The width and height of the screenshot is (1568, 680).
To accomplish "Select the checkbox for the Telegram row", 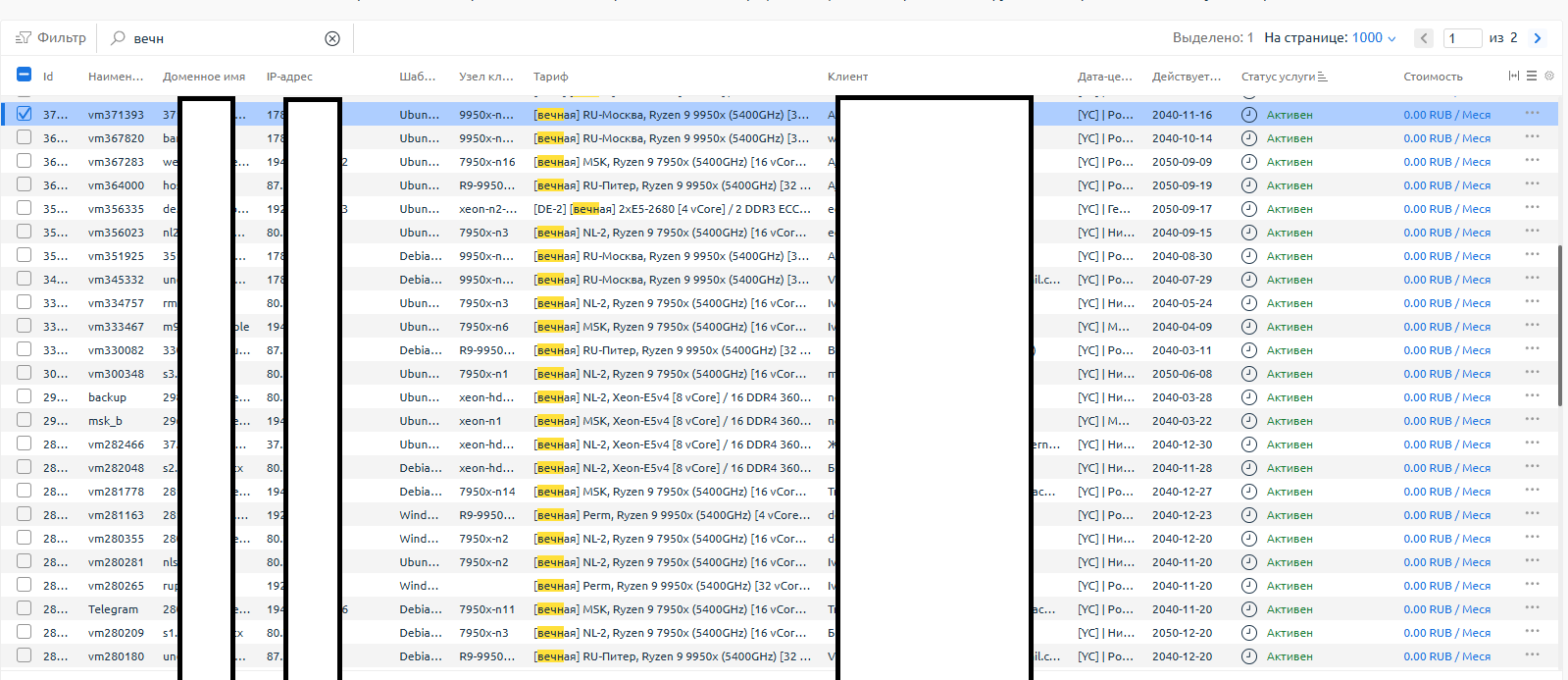I will [24, 608].
